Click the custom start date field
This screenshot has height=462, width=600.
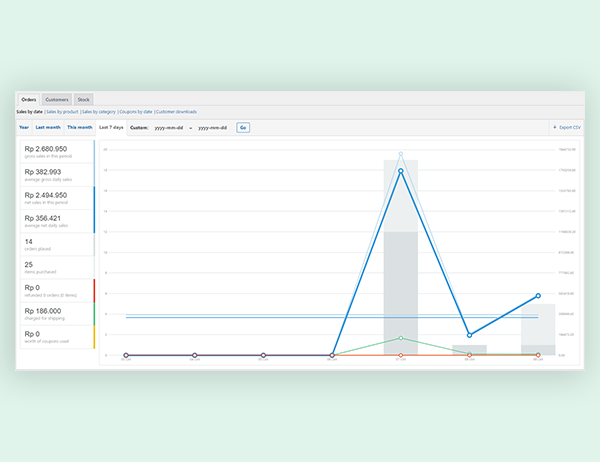[x=167, y=128]
